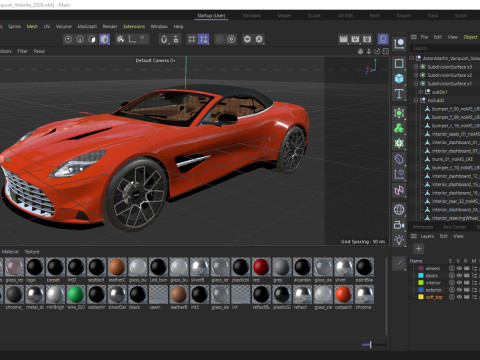Click the Volume Builder gear icon
Image resolution: width=480 pixels, height=360 pixels.
(x=399, y=143)
